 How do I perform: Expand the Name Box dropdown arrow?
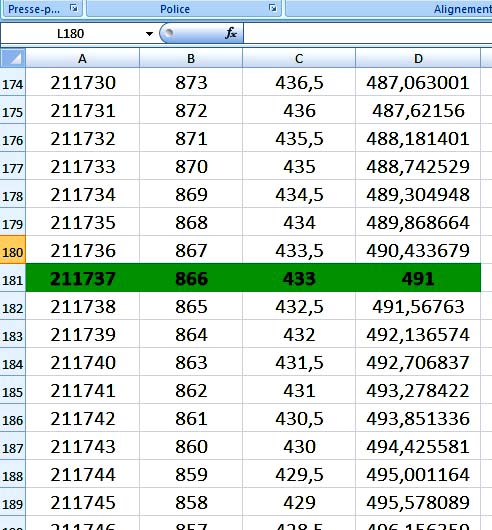pos(149,33)
